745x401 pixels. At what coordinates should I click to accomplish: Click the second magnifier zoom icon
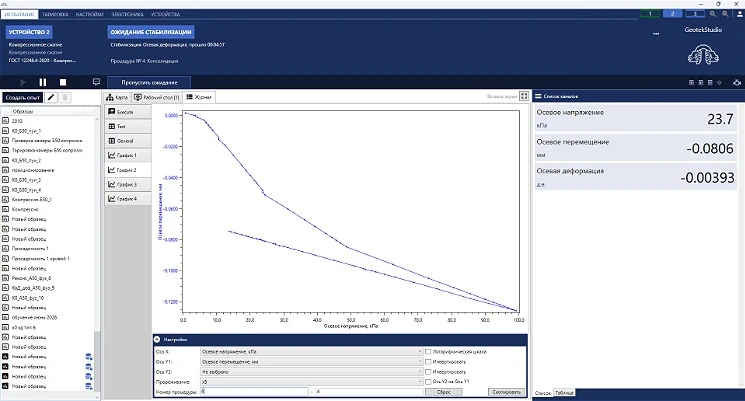tap(725, 14)
